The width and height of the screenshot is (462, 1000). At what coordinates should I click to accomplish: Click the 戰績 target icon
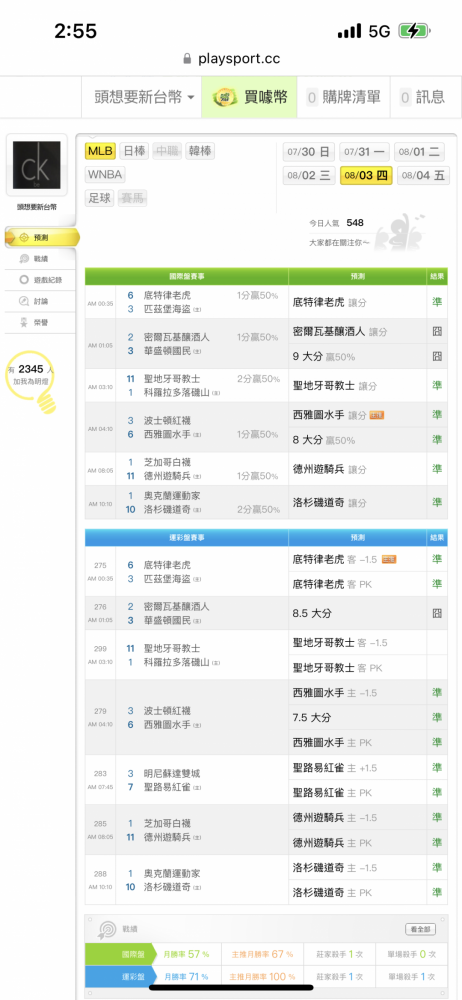point(107,929)
